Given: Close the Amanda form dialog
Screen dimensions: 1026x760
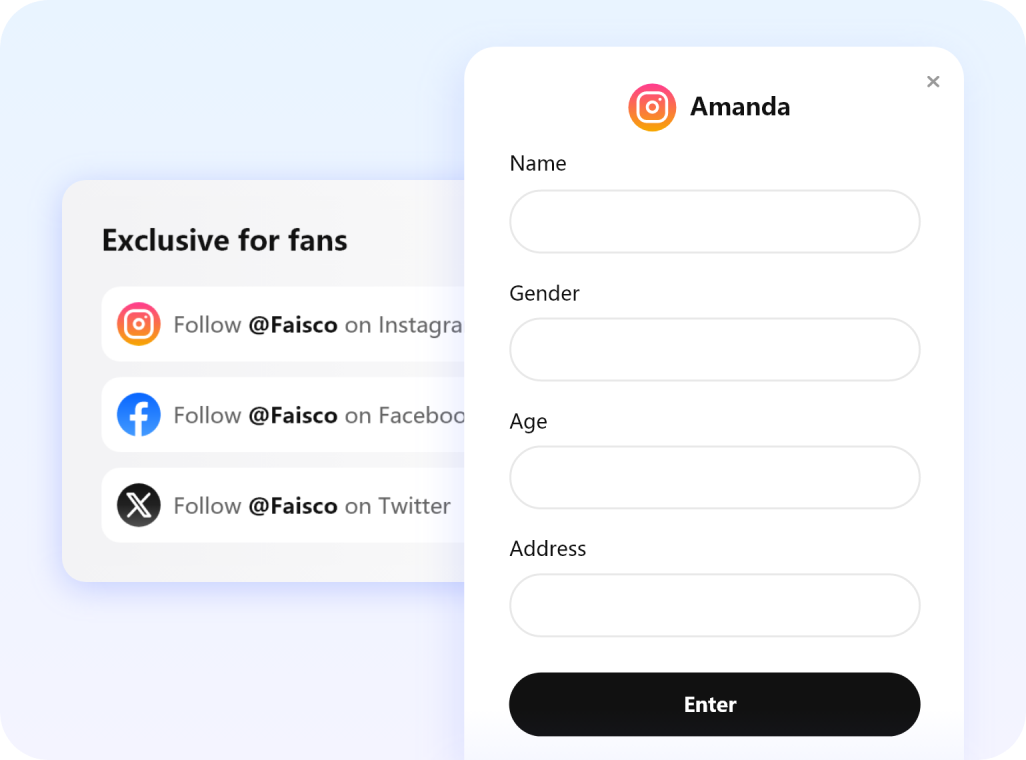Looking at the screenshot, I should tap(933, 82).
